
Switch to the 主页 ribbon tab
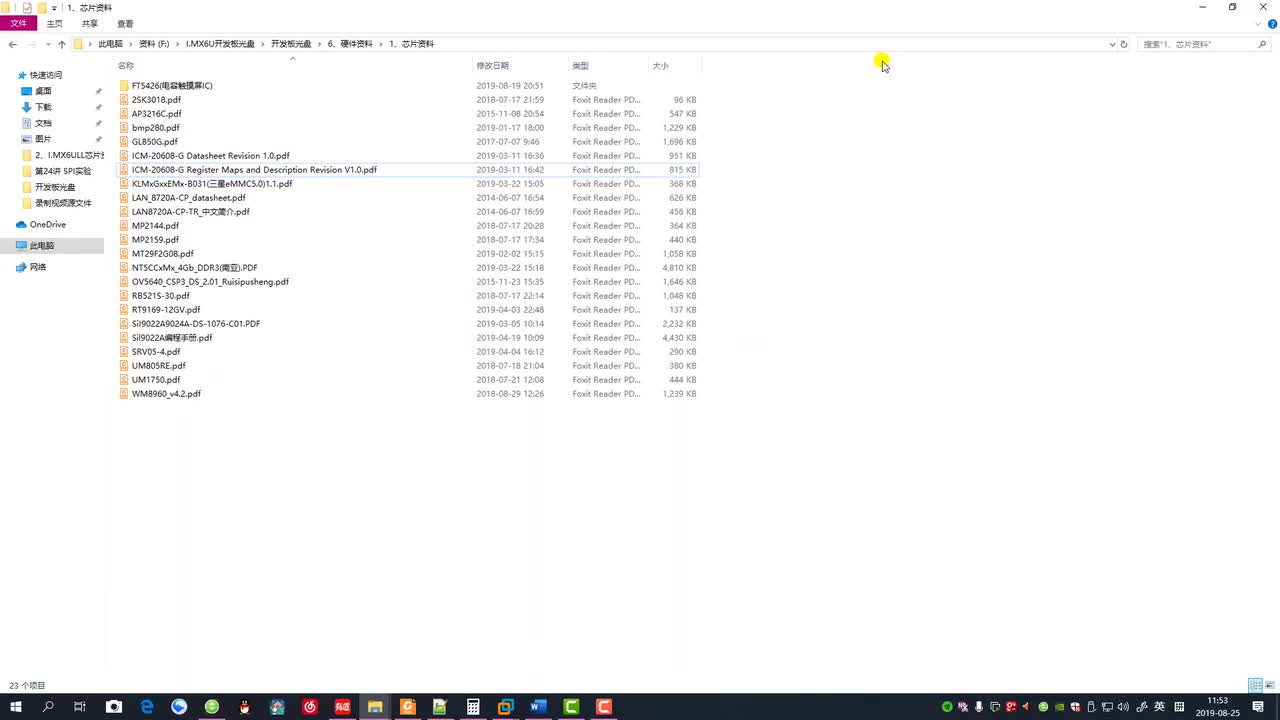[54, 23]
